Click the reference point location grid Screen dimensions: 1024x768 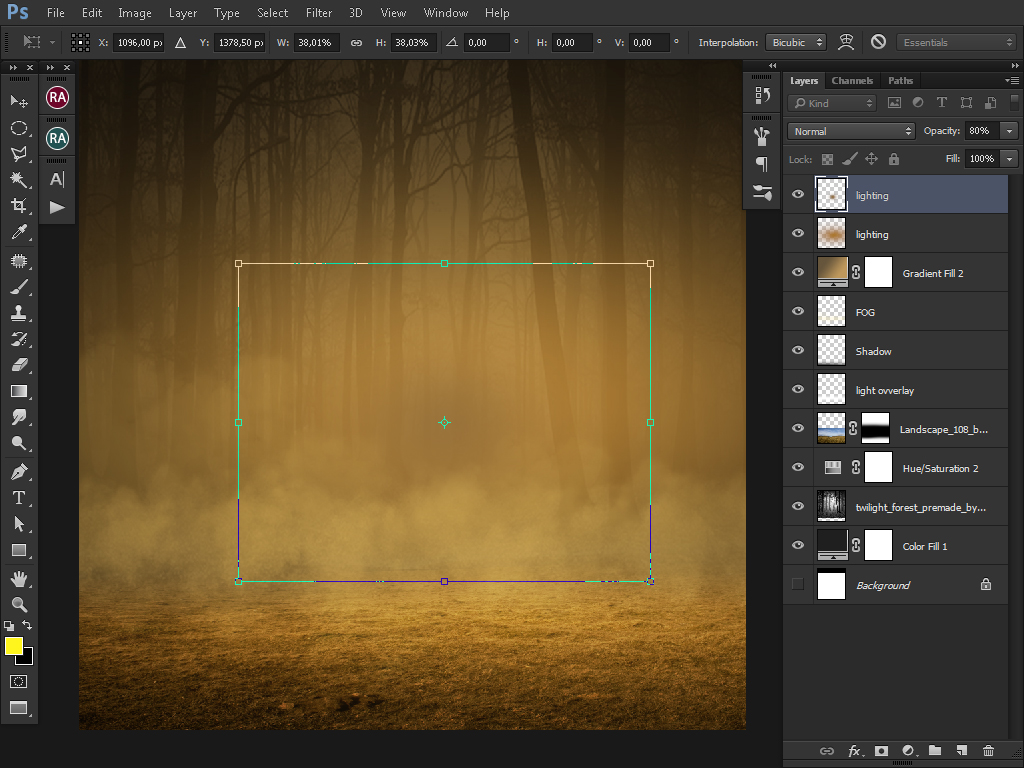tap(80, 42)
